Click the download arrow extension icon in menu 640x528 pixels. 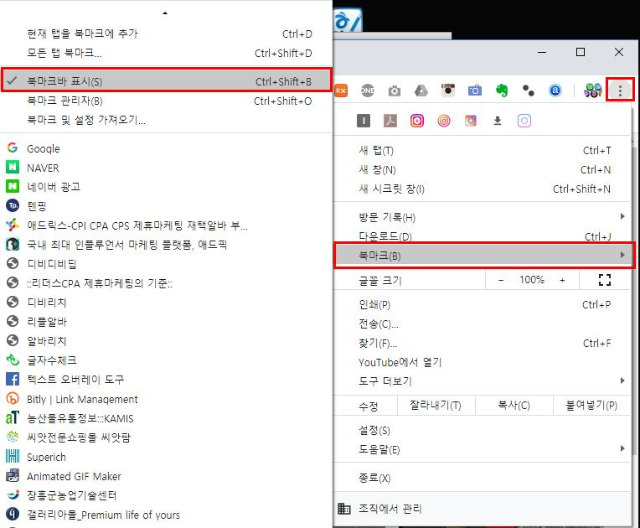(x=497, y=121)
